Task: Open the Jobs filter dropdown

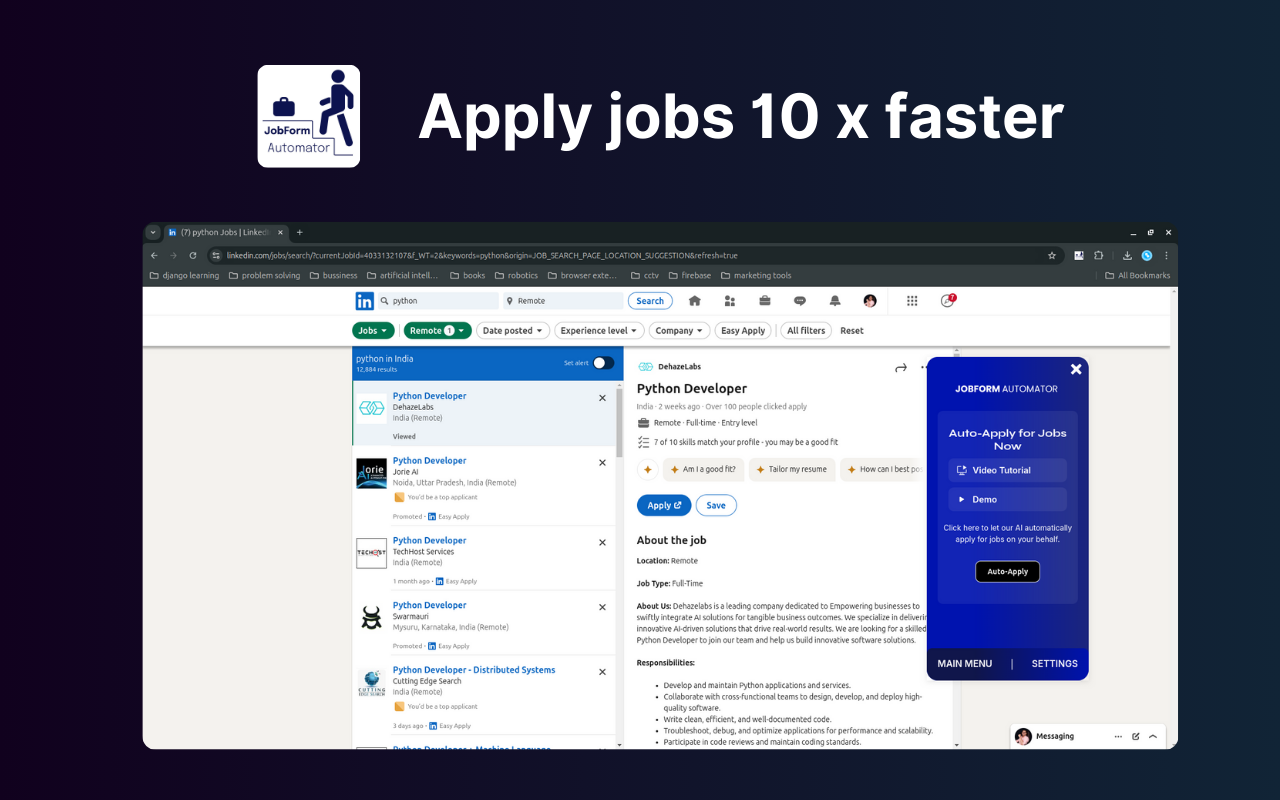Action: (x=373, y=331)
